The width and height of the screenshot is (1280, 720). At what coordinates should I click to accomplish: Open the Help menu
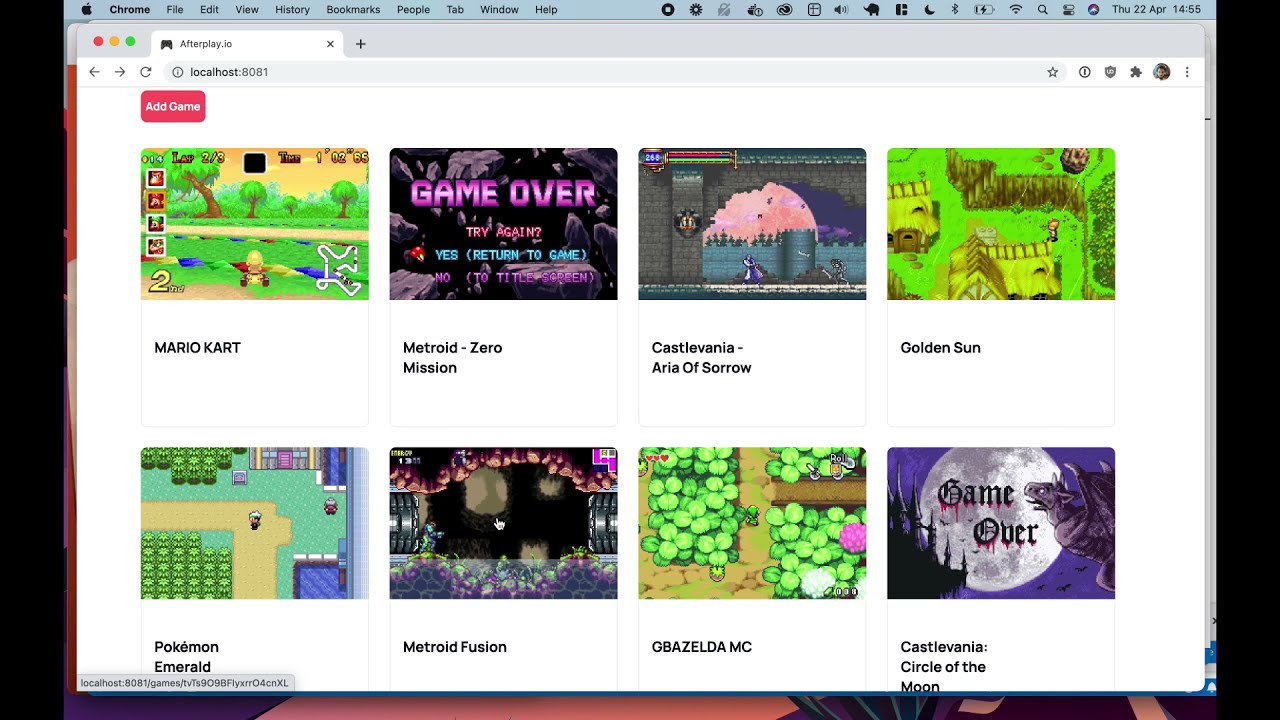(x=546, y=9)
